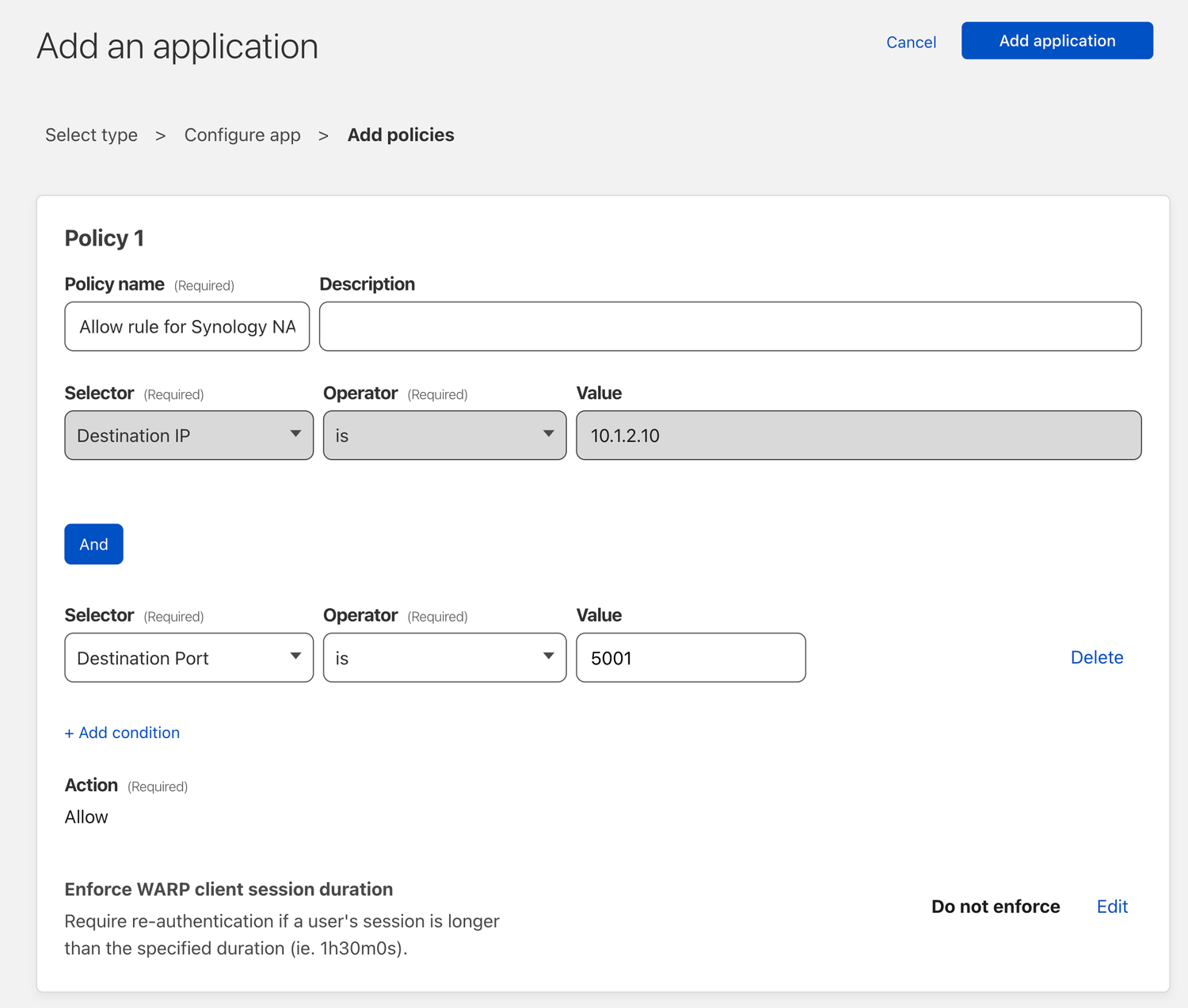Click the Add application button
The width and height of the screenshot is (1188, 1008).
point(1057,40)
